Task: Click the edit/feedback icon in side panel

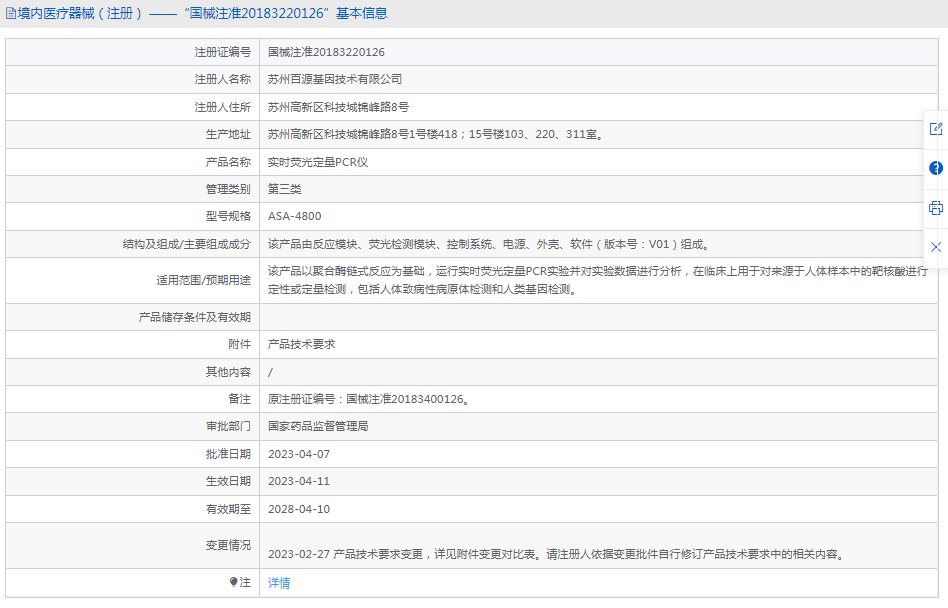Action: [x=936, y=129]
